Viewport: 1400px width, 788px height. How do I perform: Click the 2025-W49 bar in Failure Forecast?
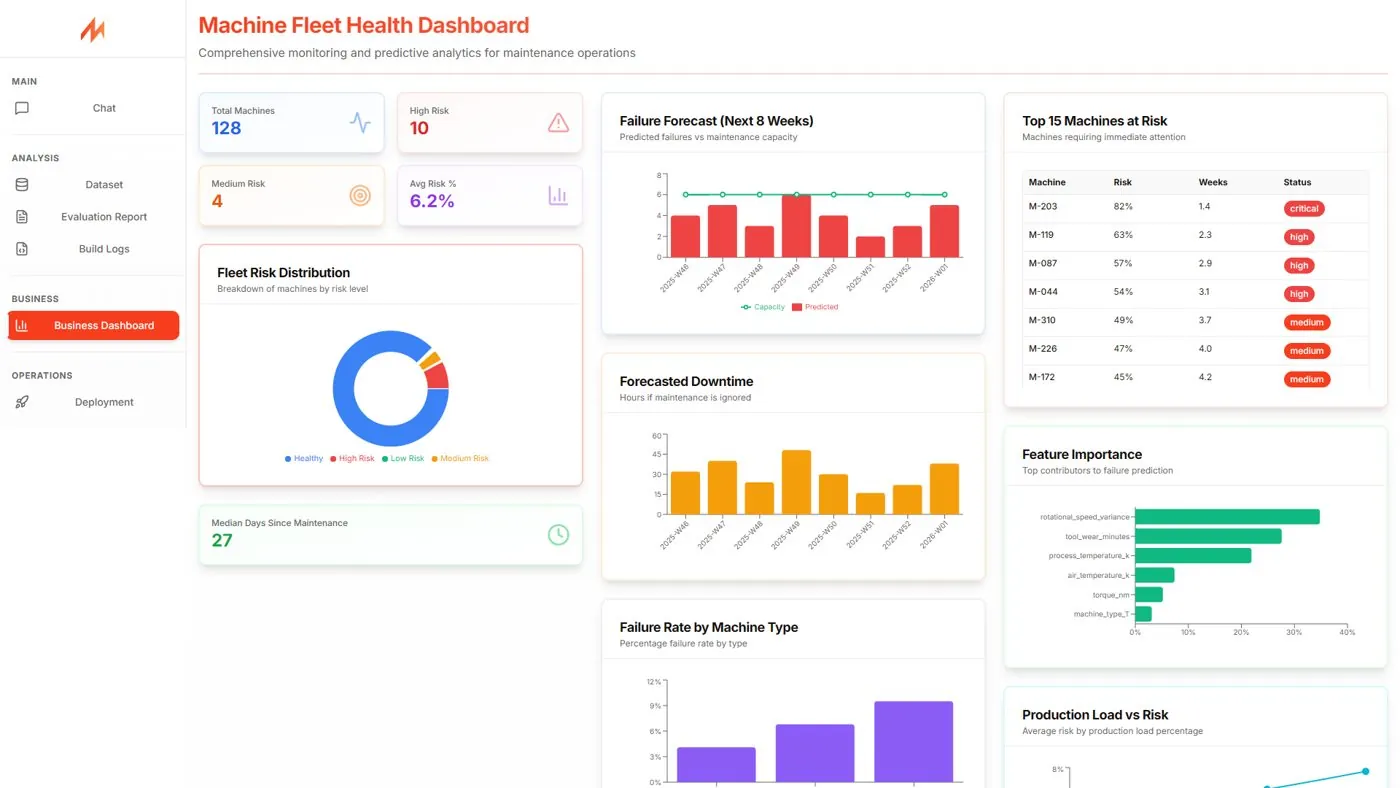point(796,226)
